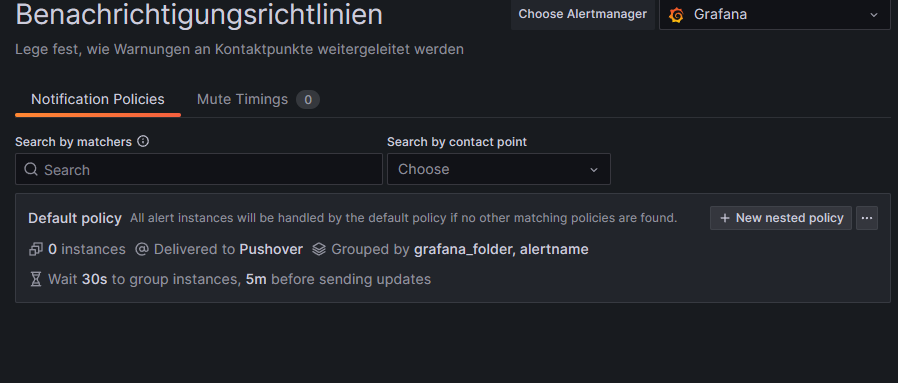Click the Mute Timings count badge
Image resolution: width=898 pixels, height=383 pixels.
click(308, 100)
